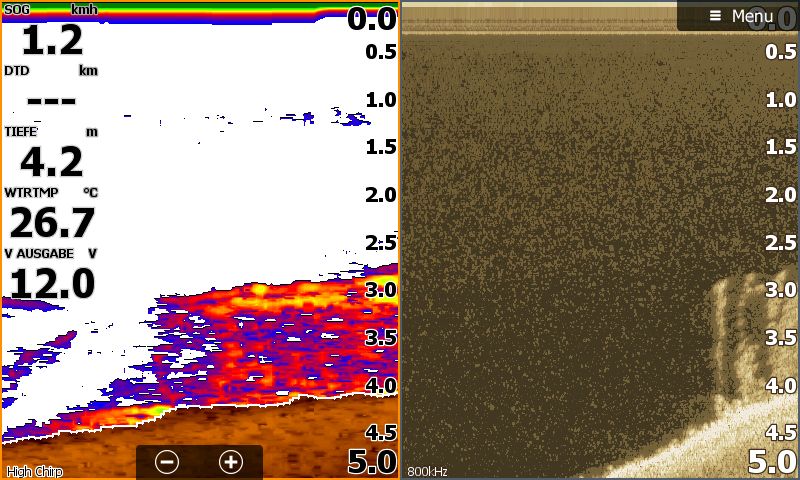Open the Menu by its text label
The width and height of the screenshot is (800, 480).
(751, 16)
